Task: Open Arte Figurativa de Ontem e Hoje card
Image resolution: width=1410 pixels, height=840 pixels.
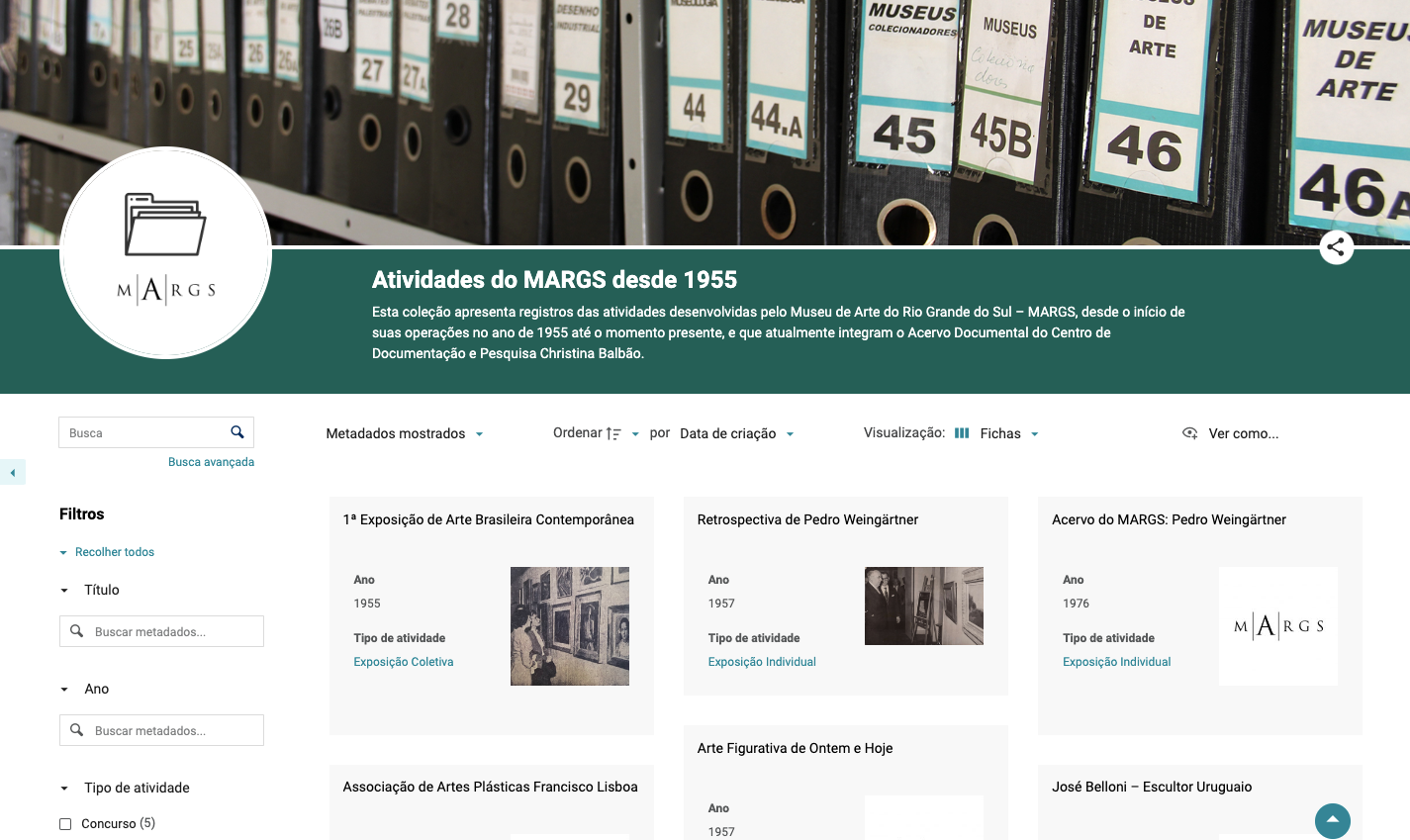Action: (x=795, y=748)
